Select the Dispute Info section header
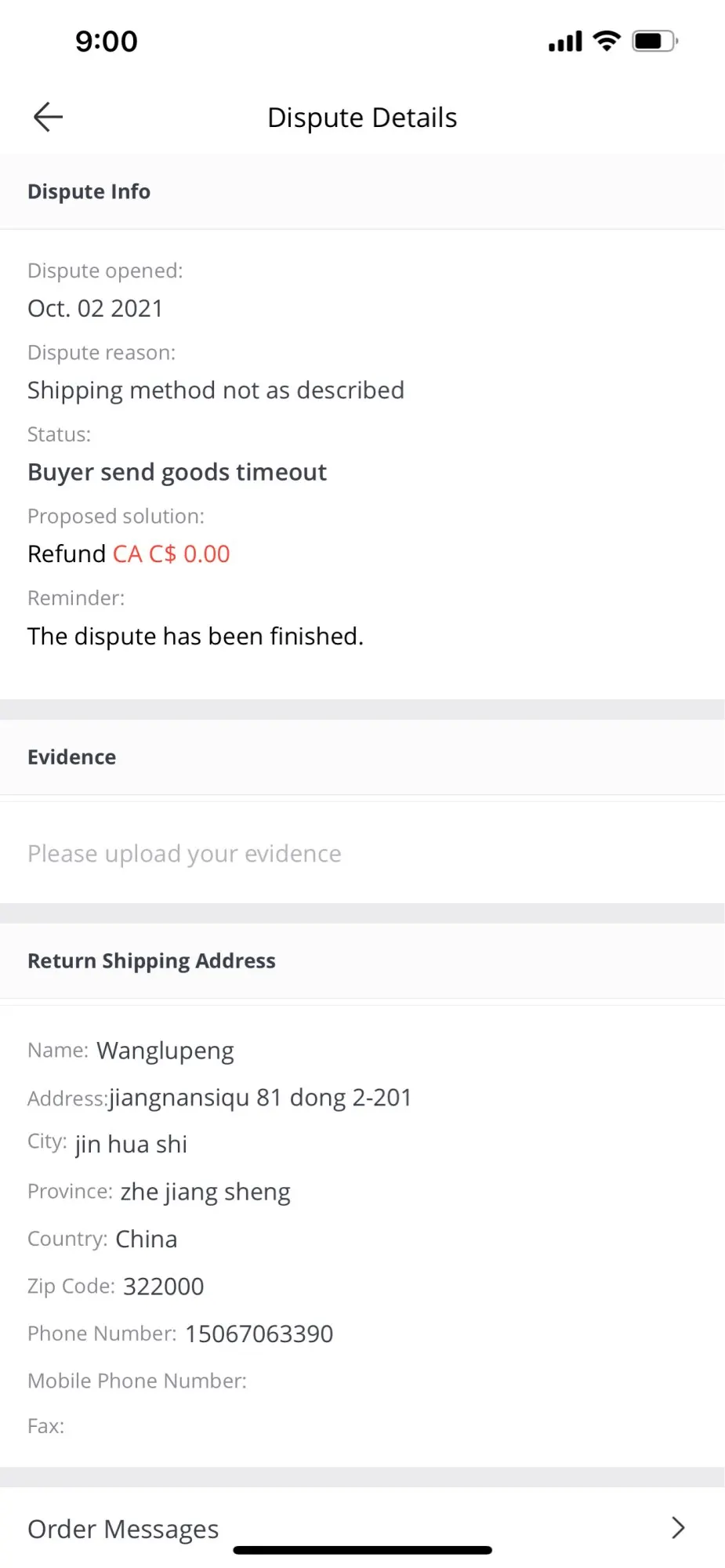This screenshot has height=1568, width=725. click(89, 191)
